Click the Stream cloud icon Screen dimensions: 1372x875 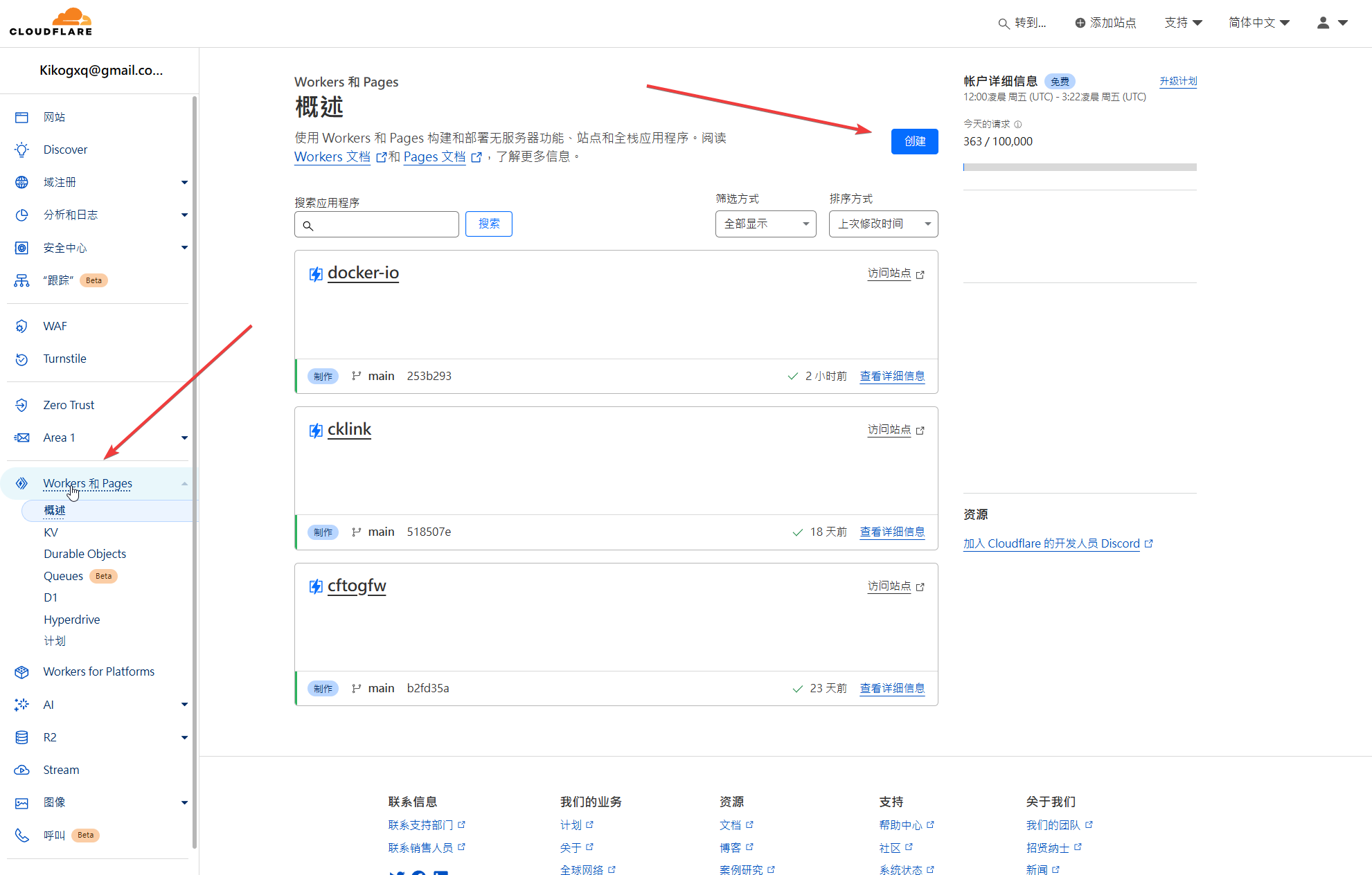click(21, 770)
